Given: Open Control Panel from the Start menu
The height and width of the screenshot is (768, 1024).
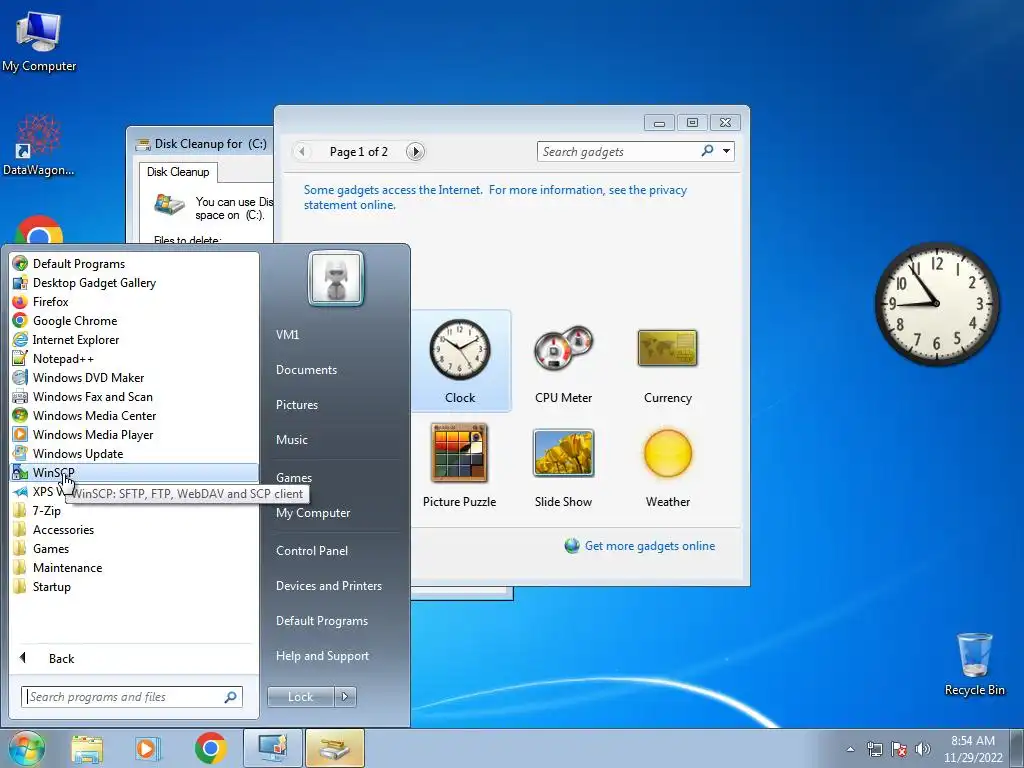Looking at the screenshot, I should pyautogui.click(x=312, y=551).
